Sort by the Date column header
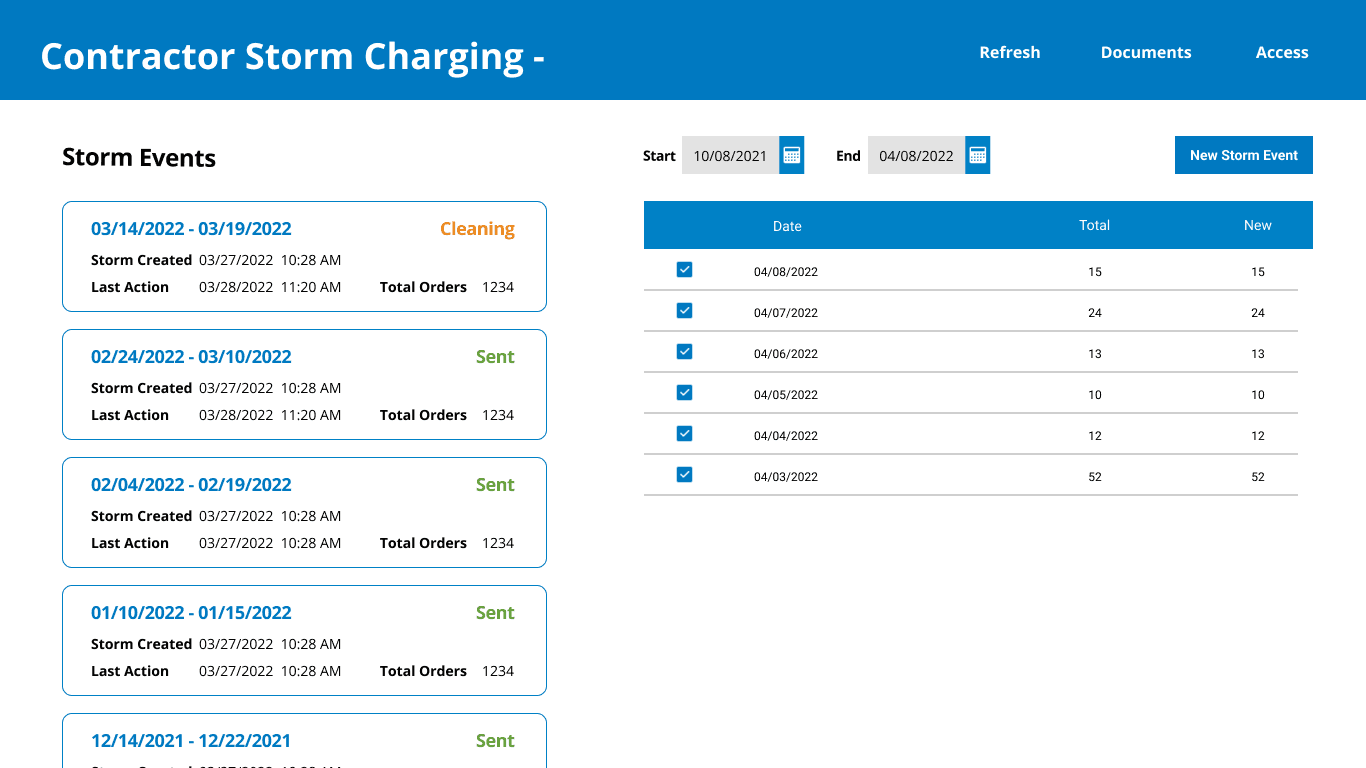Screen dimensions: 1366x768 [787, 226]
